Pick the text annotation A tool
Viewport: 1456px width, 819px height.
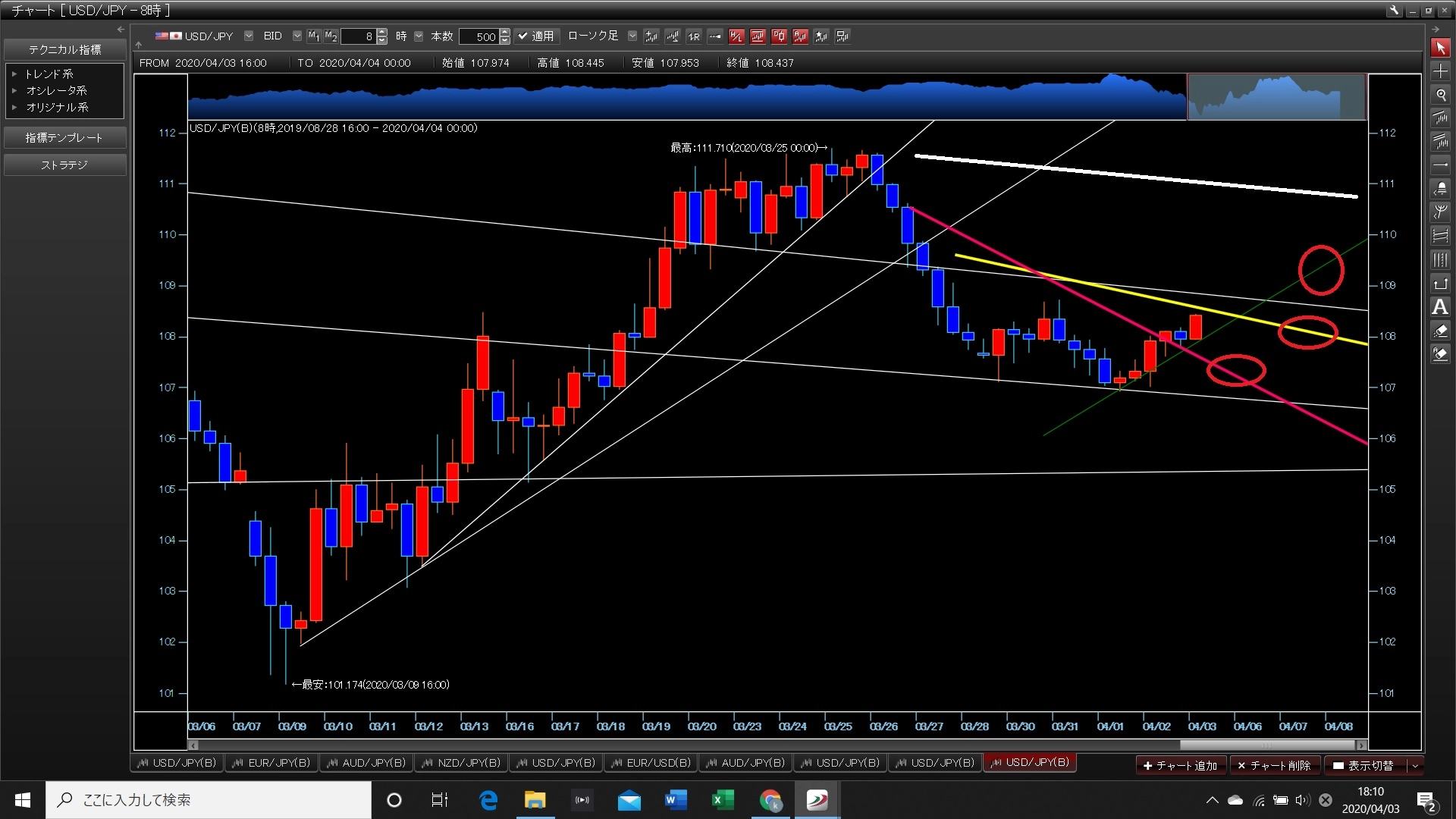1440,307
